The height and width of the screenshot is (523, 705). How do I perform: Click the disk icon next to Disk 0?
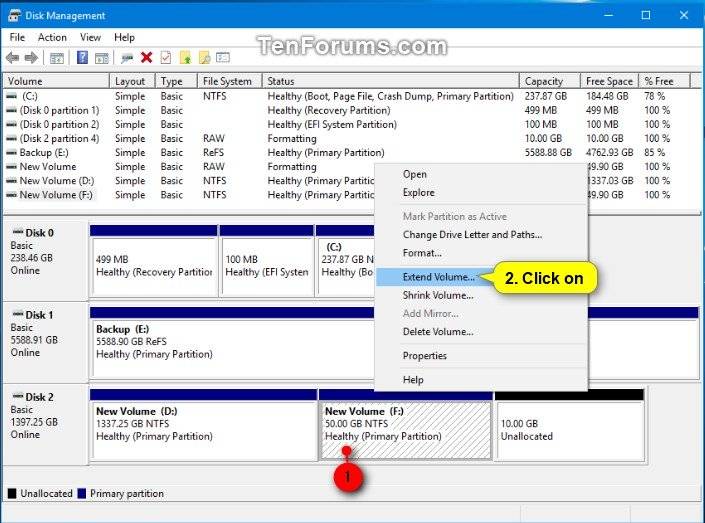tap(18, 232)
